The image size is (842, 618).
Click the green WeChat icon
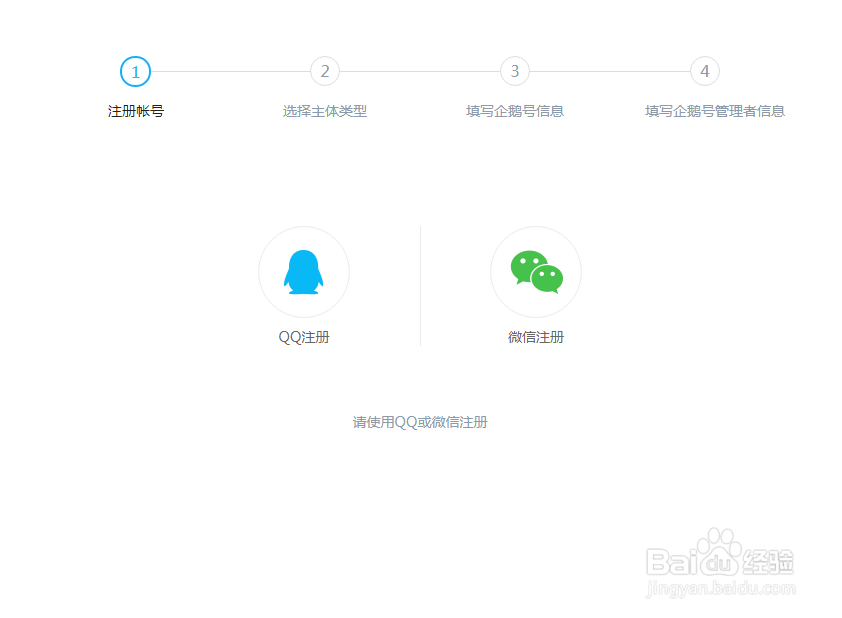point(536,272)
